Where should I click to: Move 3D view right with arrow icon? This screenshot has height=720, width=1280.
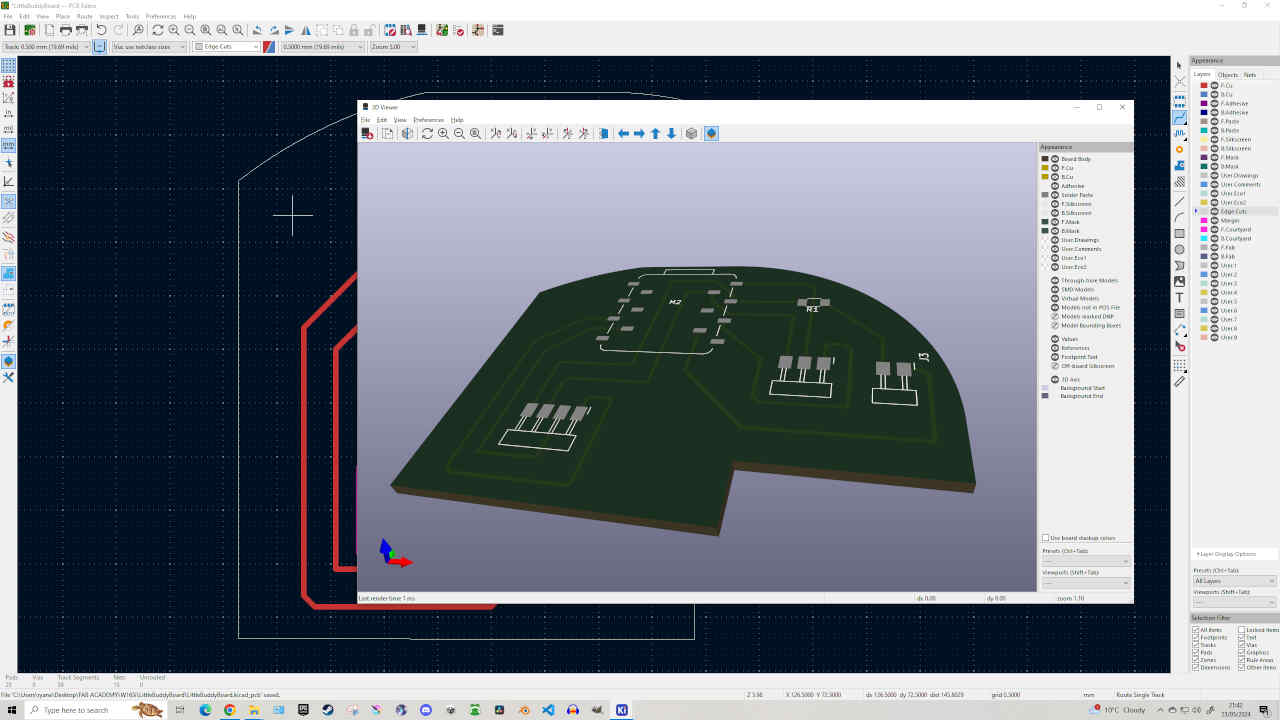(x=639, y=133)
